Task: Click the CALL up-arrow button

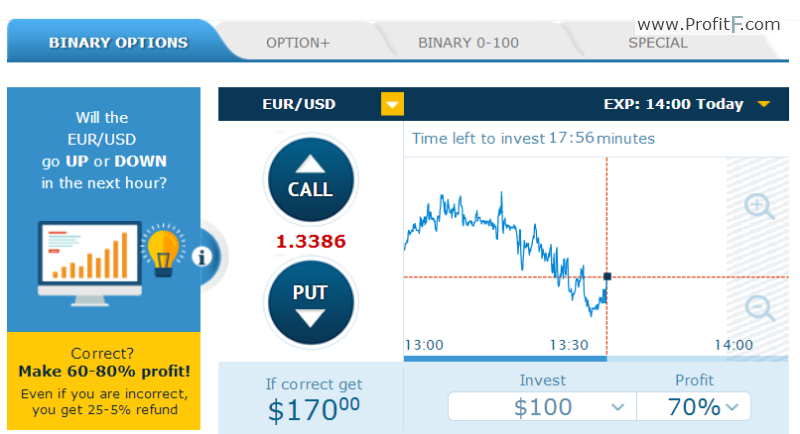Action: 310,180
